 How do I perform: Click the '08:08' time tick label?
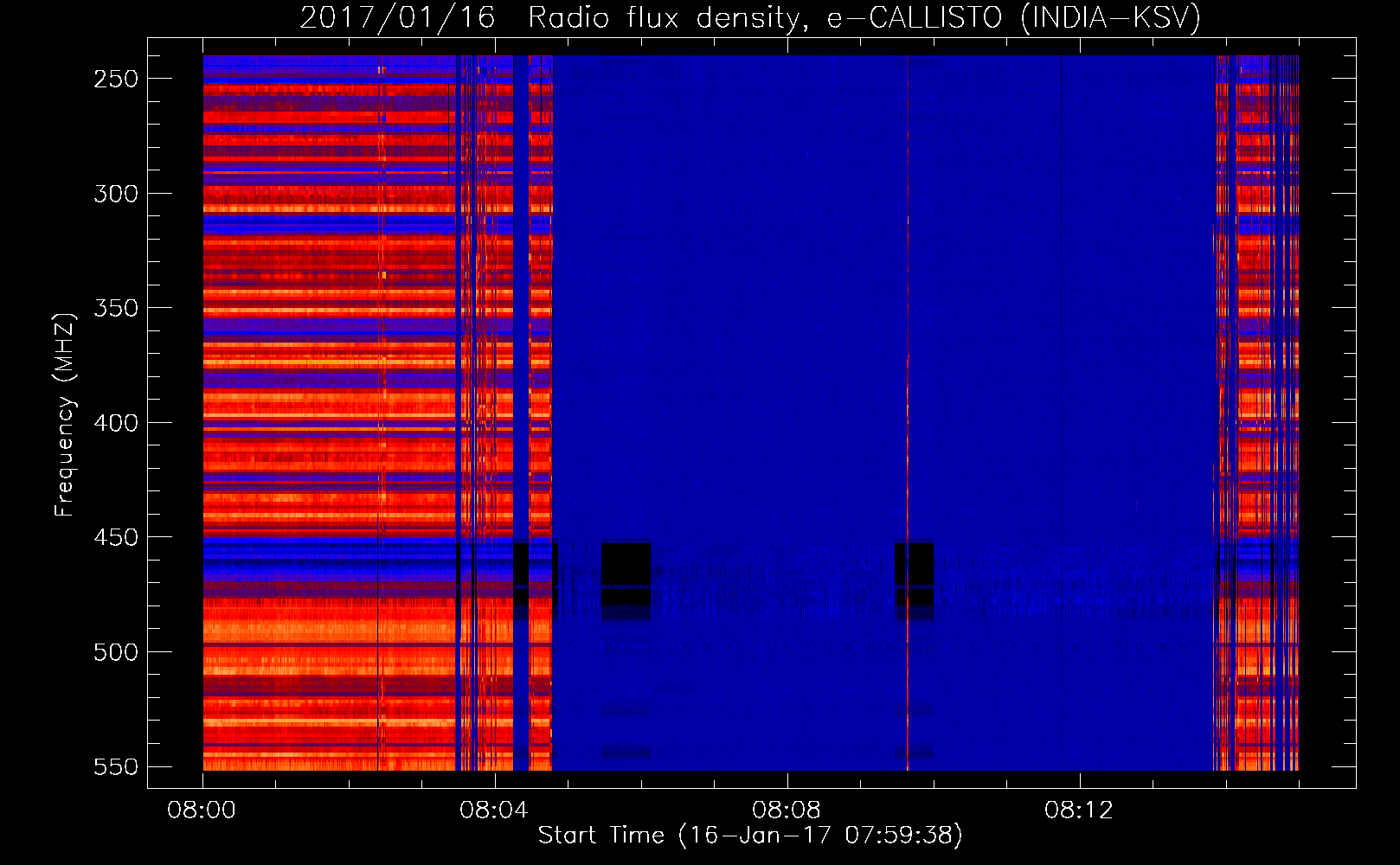click(x=787, y=811)
